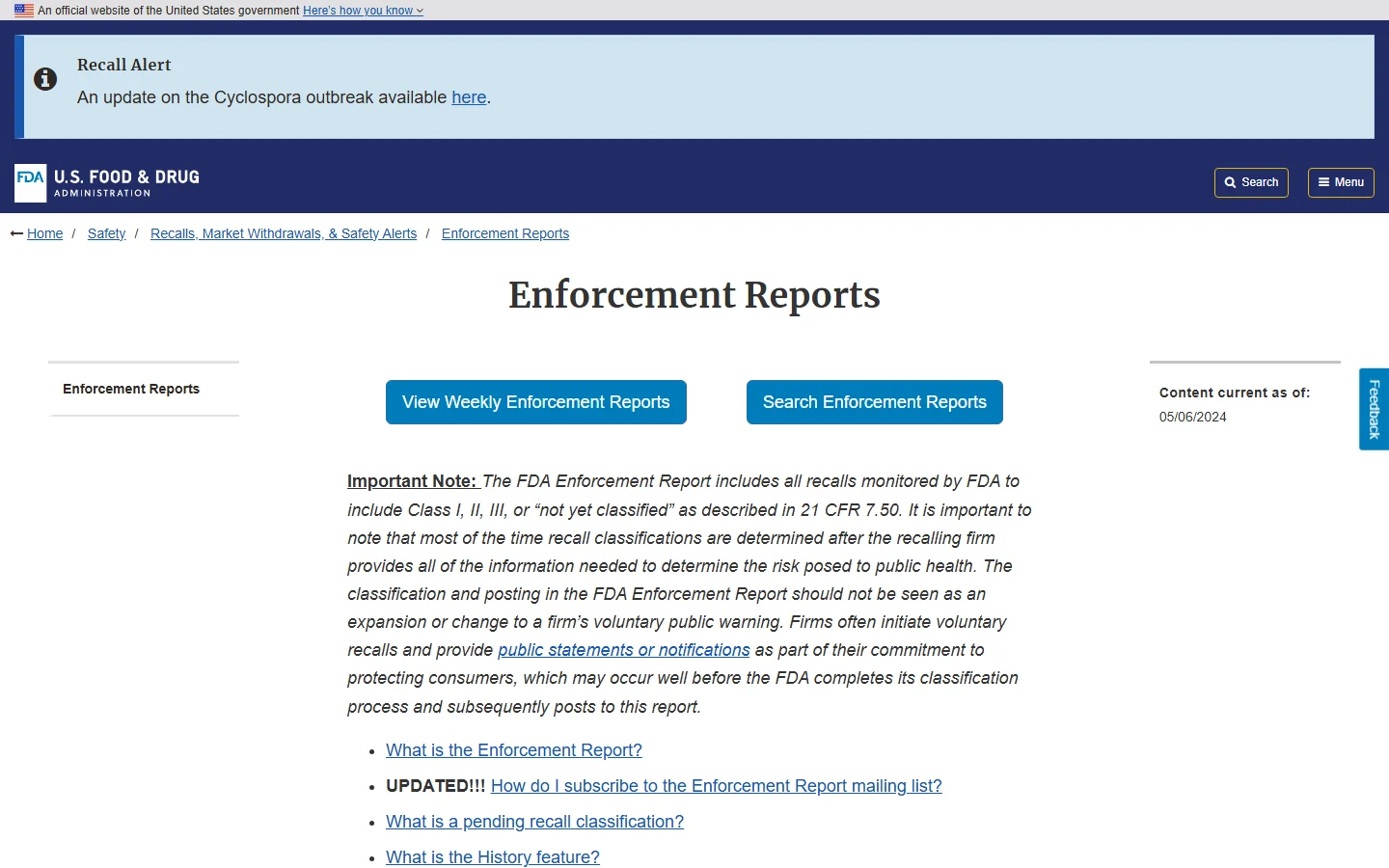The width and height of the screenshot is (1389, 868).
Task: Open "What is a pending recall classification?" link
Action: [x=534, y=822]
